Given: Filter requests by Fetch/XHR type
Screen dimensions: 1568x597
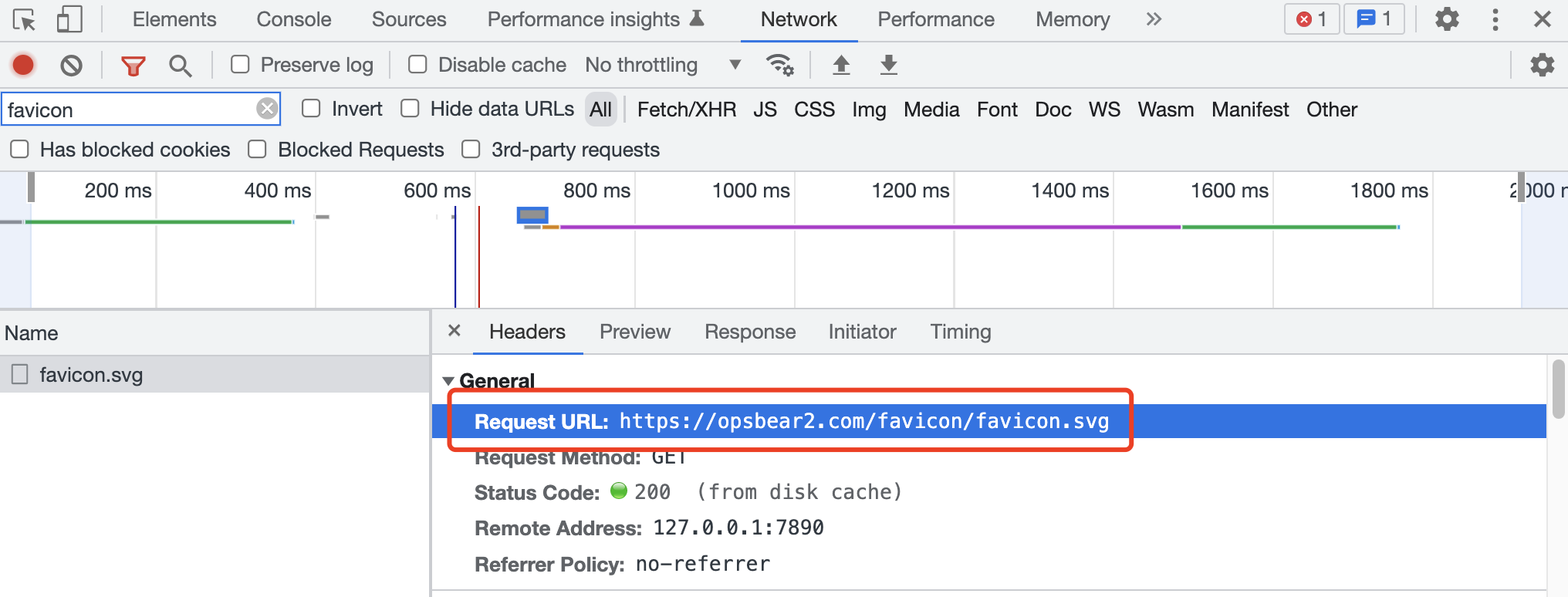Looking at the screenshot, I should point(686,110).
